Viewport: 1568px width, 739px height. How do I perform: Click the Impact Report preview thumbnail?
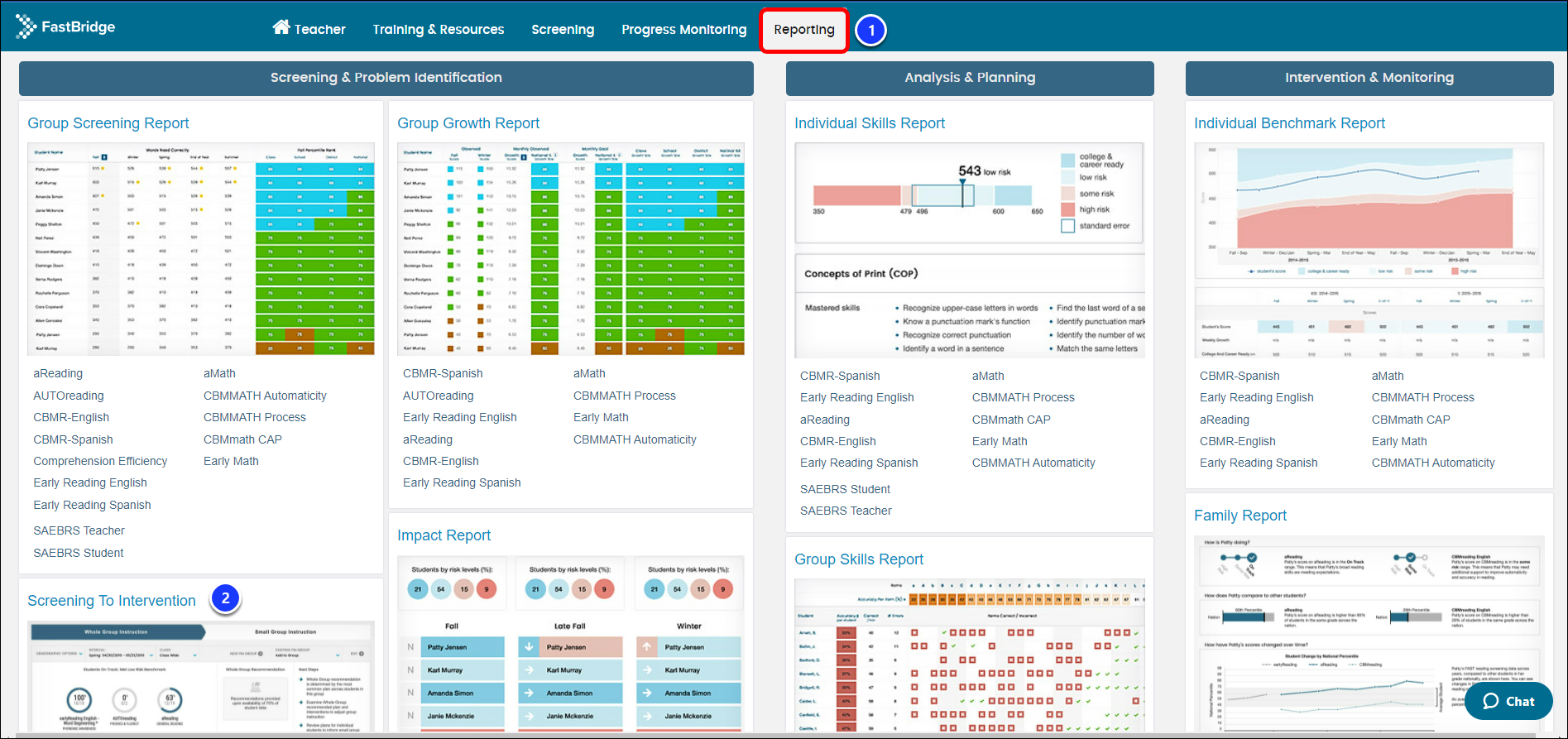click(571, 644)
